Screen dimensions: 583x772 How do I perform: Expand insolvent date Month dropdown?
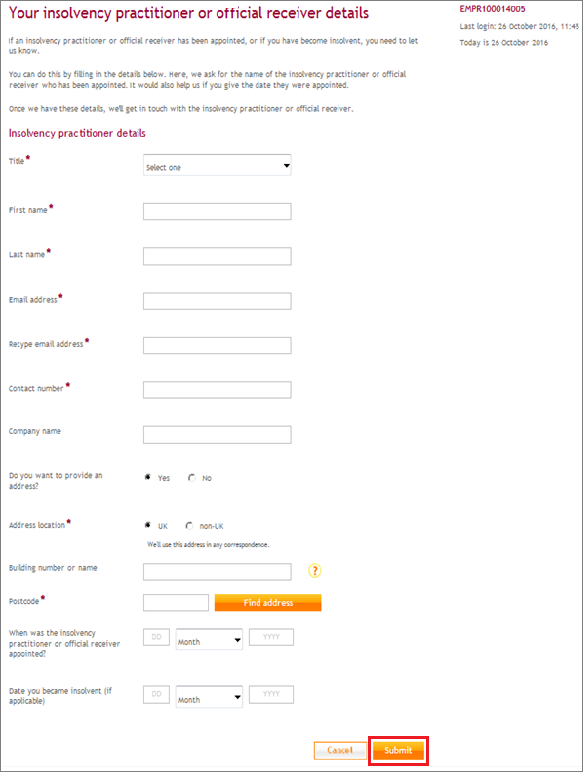[x=209, y=697]
